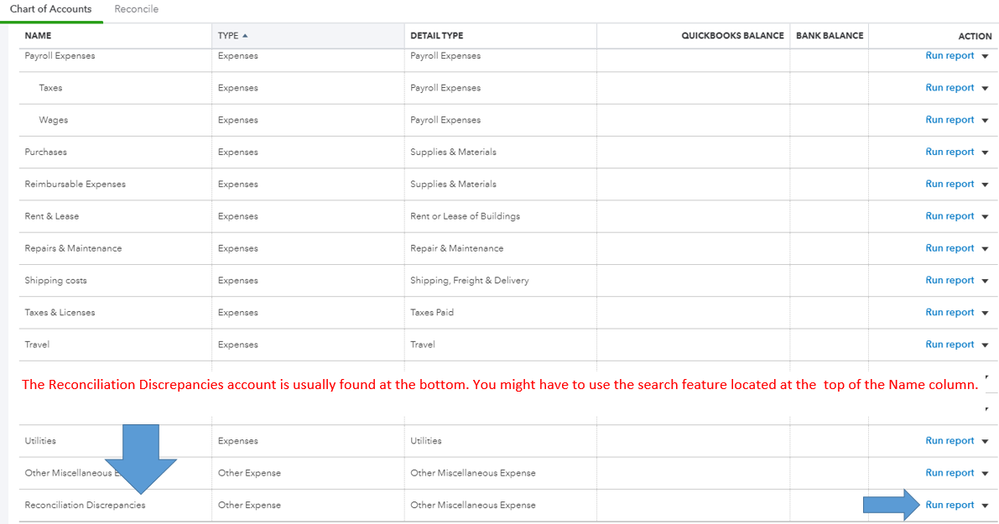Click 'Shipping, Freight & Delivery' detail type

[470, 280]
